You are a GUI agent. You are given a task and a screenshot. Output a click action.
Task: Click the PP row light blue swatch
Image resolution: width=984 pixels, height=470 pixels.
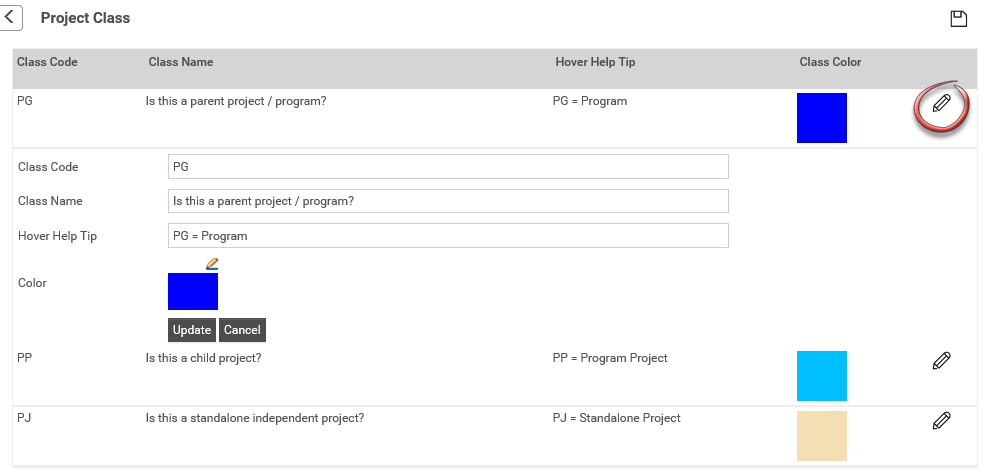coord(821,376)
